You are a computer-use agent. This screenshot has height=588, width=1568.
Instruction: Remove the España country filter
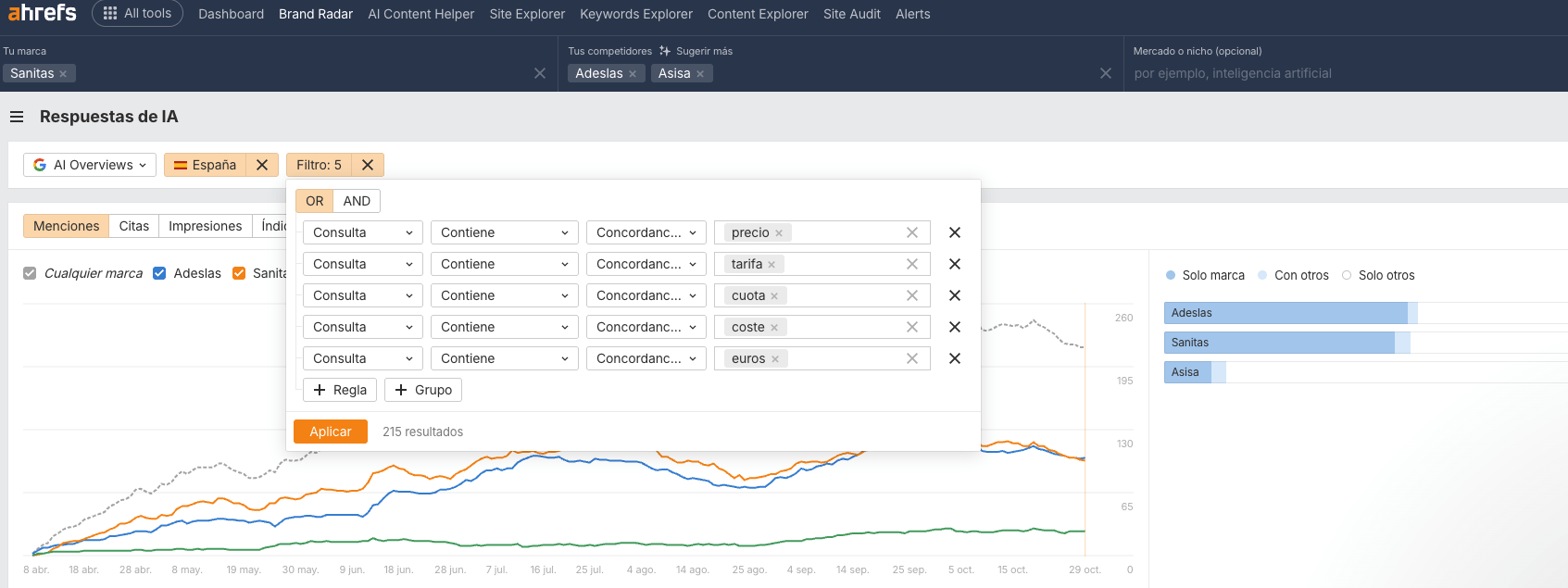(262, 165)
